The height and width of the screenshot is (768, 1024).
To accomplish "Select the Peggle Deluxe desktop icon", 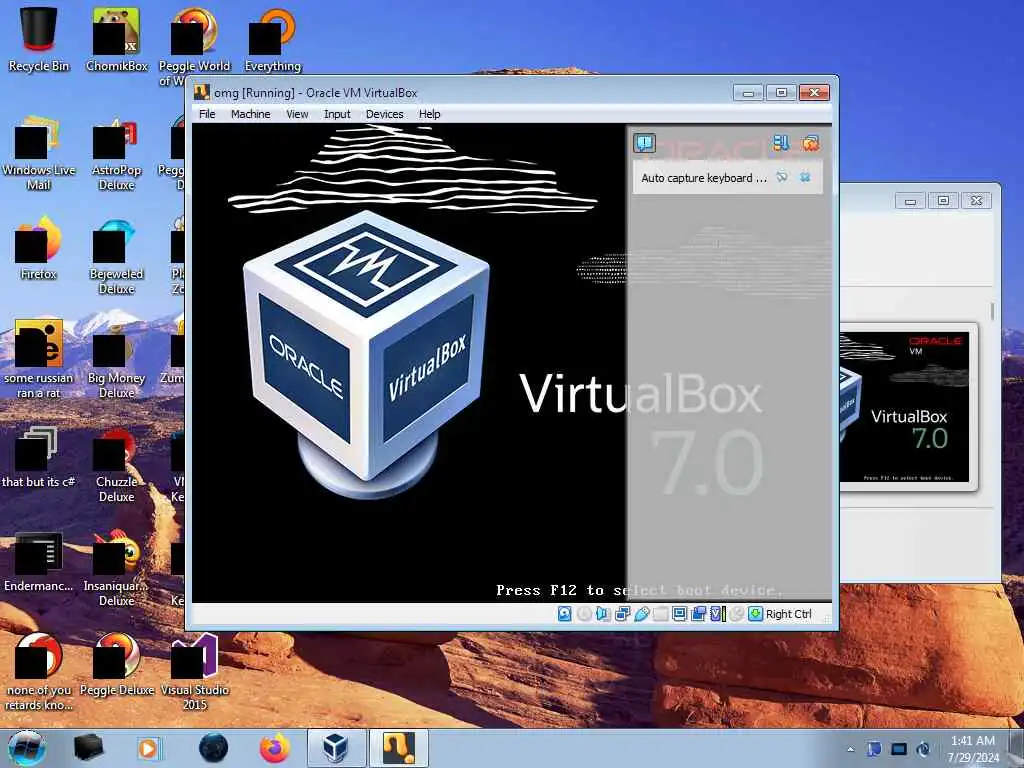I will (x=117, y=665).
